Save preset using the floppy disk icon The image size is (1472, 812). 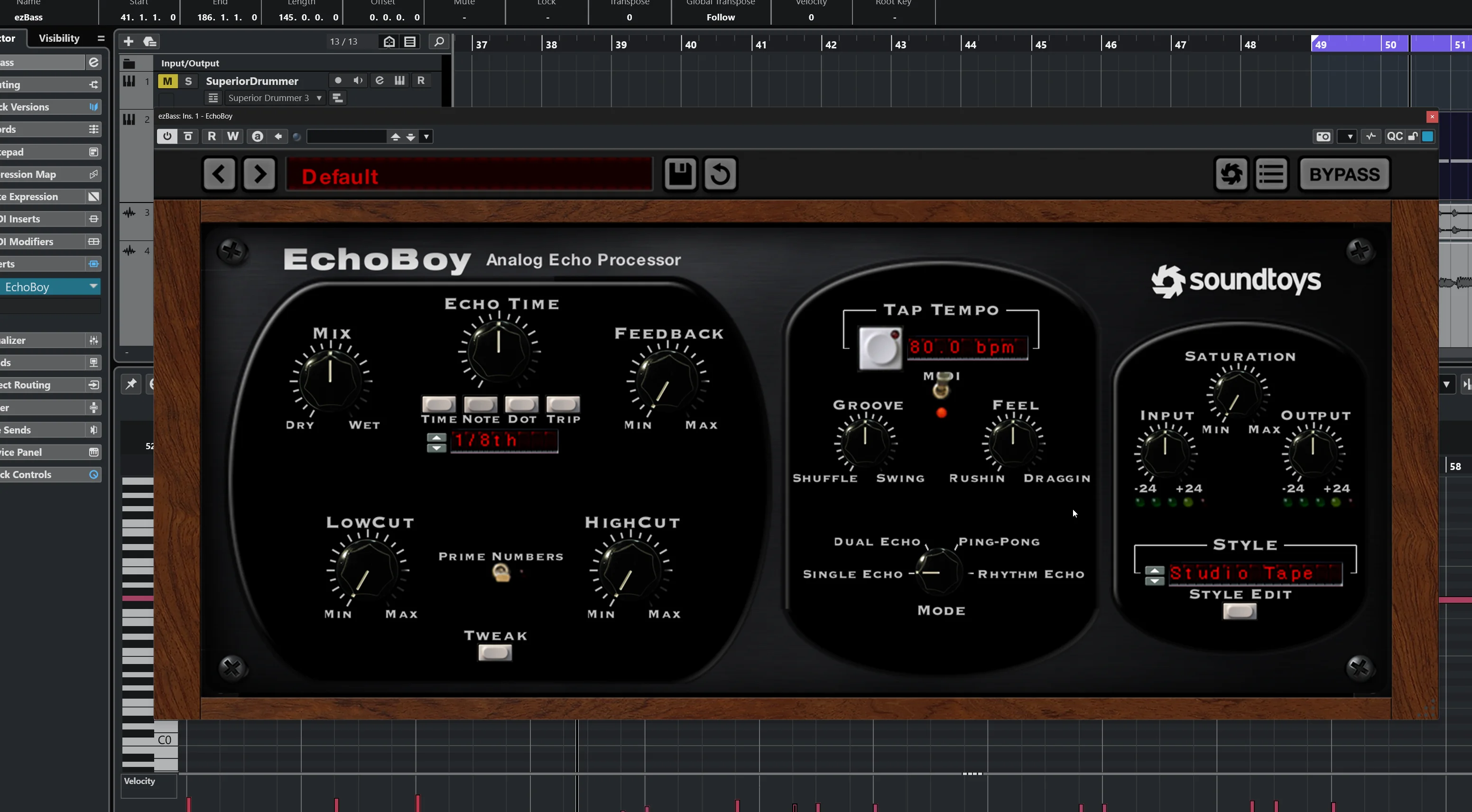click(x=679, y=174)
